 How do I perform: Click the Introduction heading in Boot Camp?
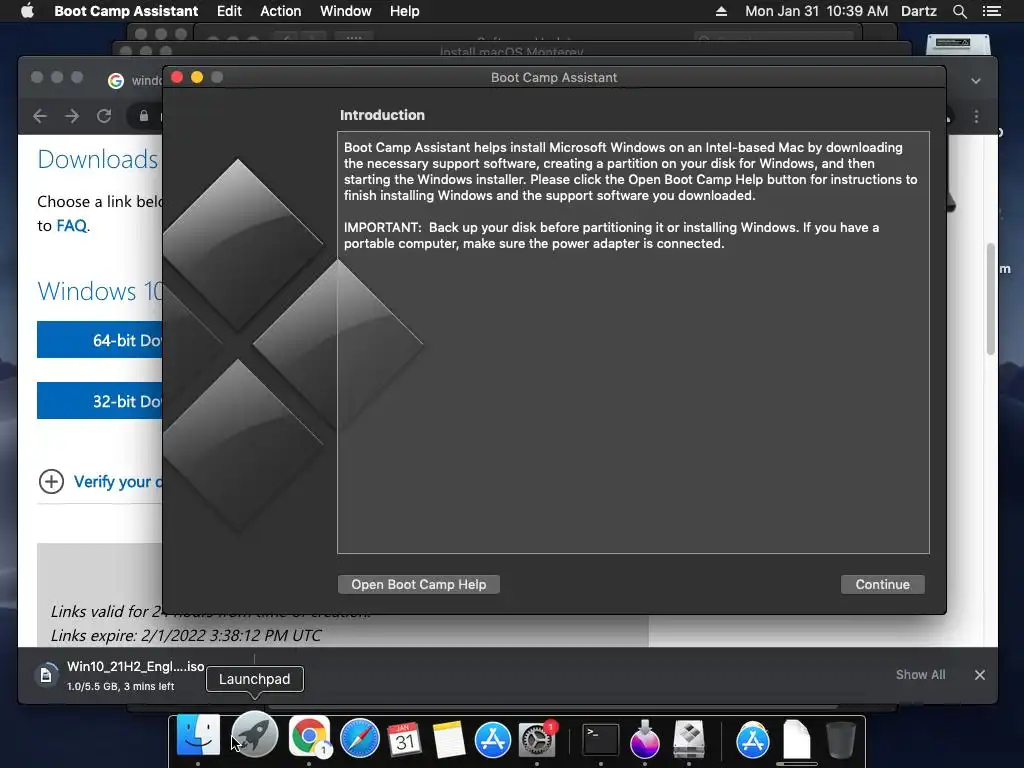(382, 115)
